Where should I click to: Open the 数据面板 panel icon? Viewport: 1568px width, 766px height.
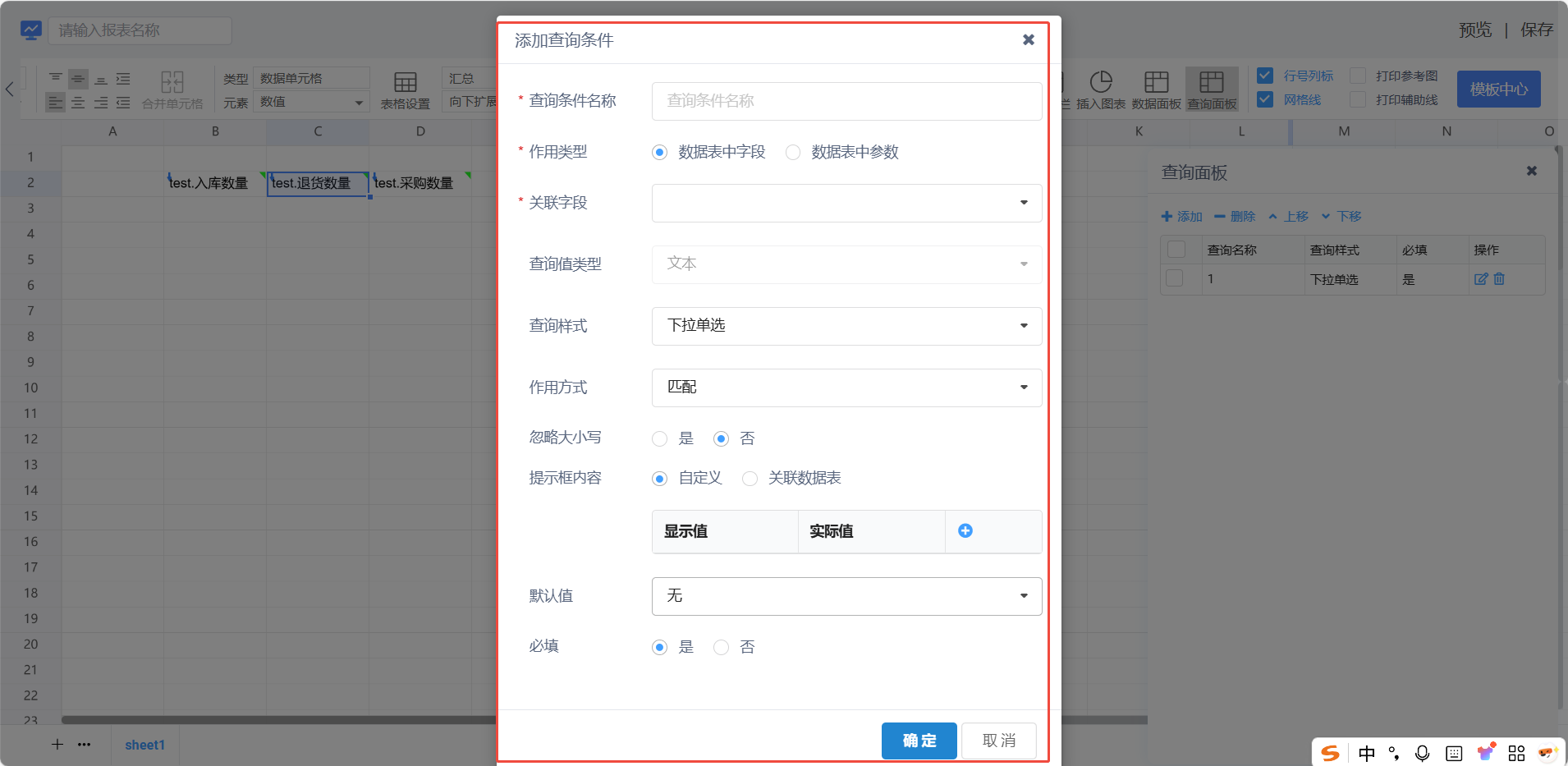tap(1156, 89)
